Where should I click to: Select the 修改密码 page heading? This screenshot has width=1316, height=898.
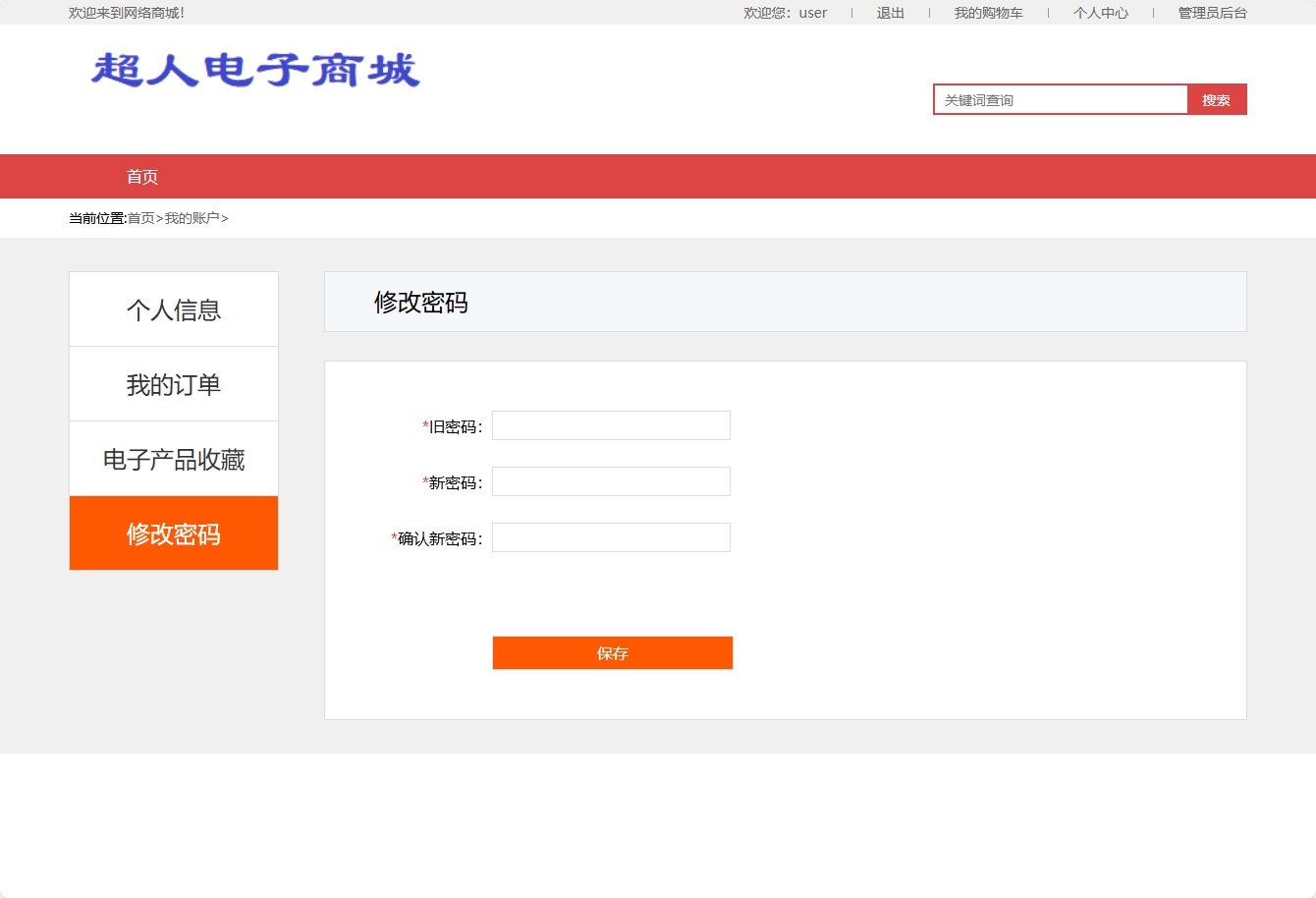coord(422,303)
